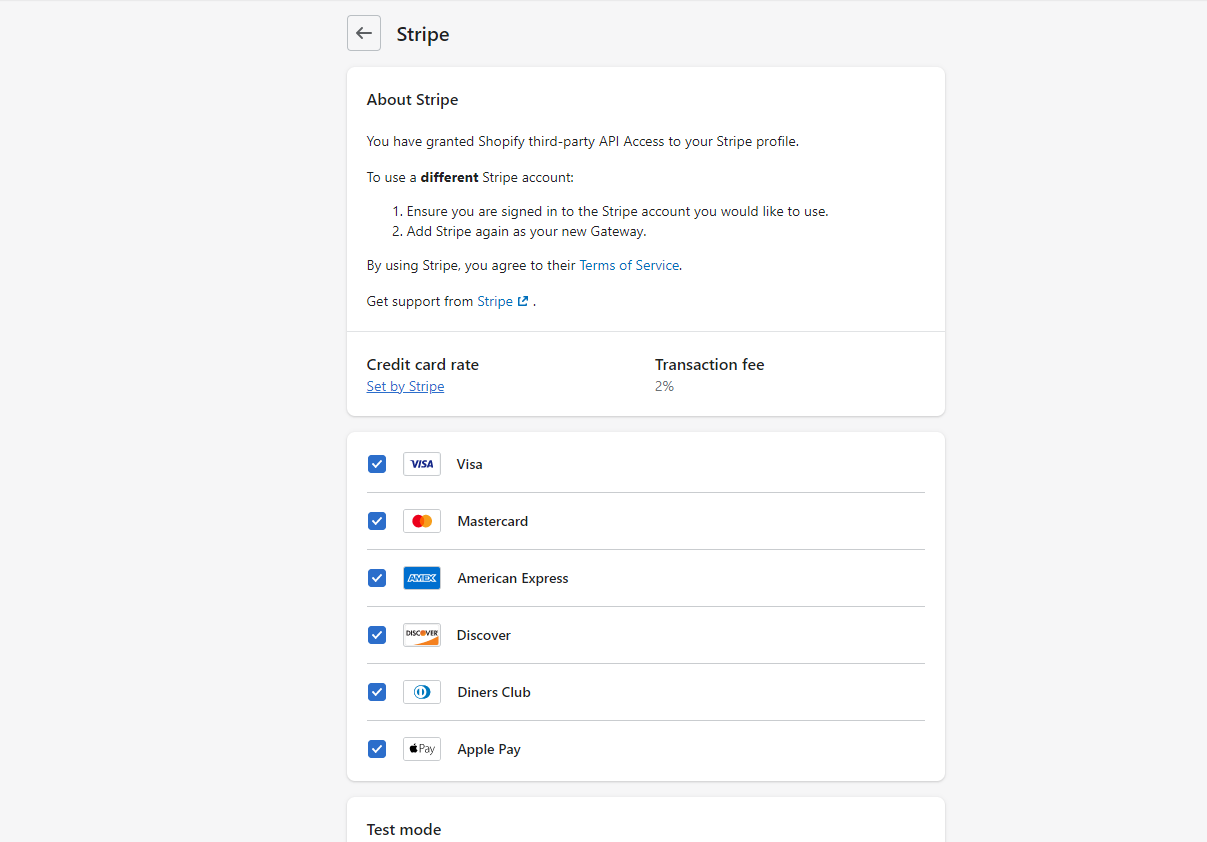Click the Discover card logo icon
This screenshot has height=842, width=1207.
tap(422, 635)
